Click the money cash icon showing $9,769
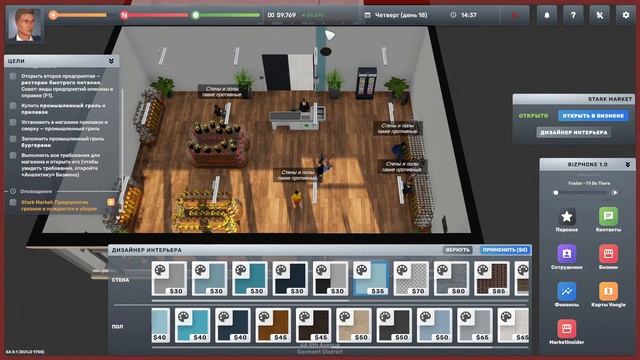Screen dimensions: 640x360 [271, 15]
